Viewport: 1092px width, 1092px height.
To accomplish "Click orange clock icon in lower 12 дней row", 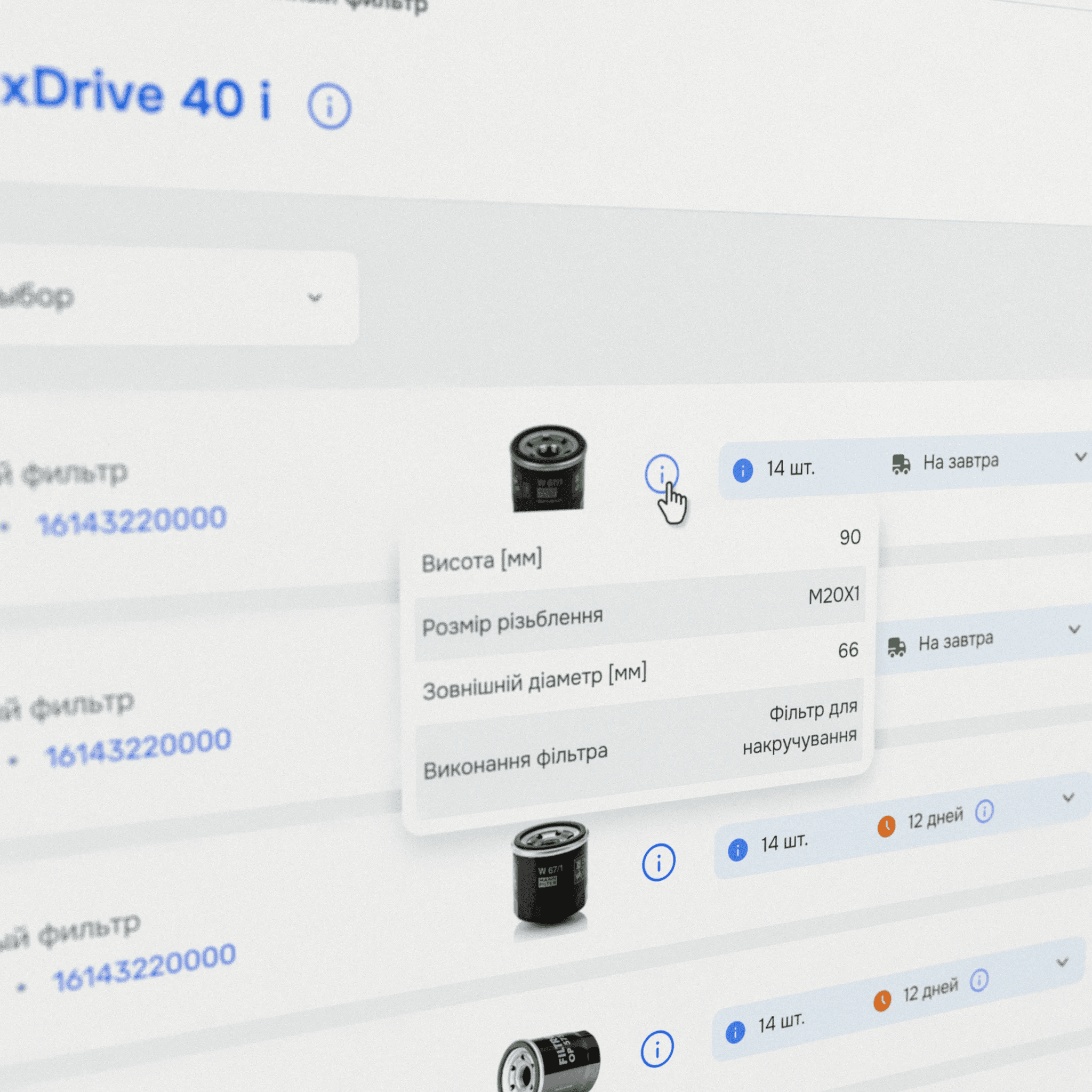I will click(882, 1001).
